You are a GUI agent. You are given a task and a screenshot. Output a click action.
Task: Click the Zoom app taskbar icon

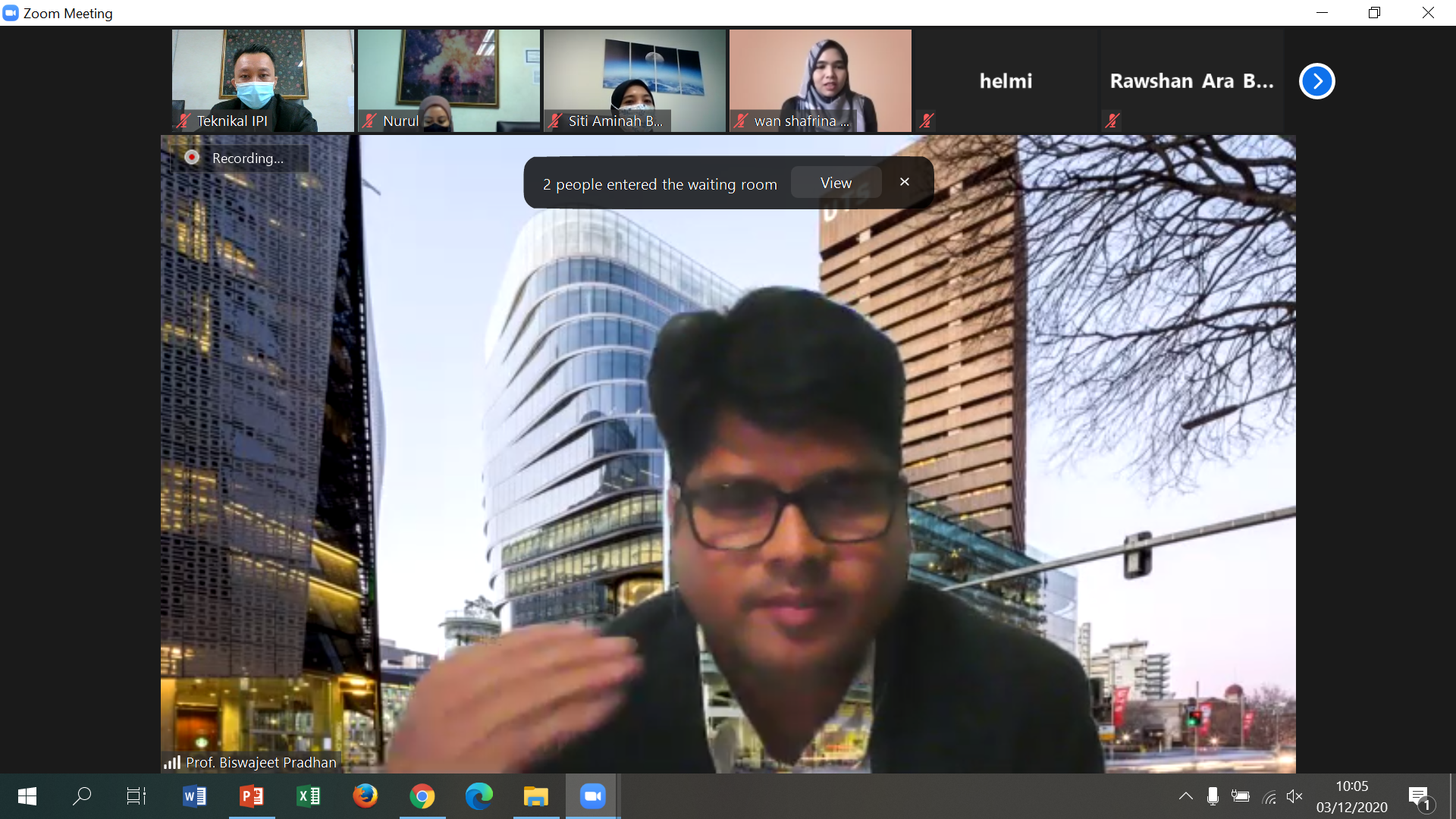pos(592,796)
